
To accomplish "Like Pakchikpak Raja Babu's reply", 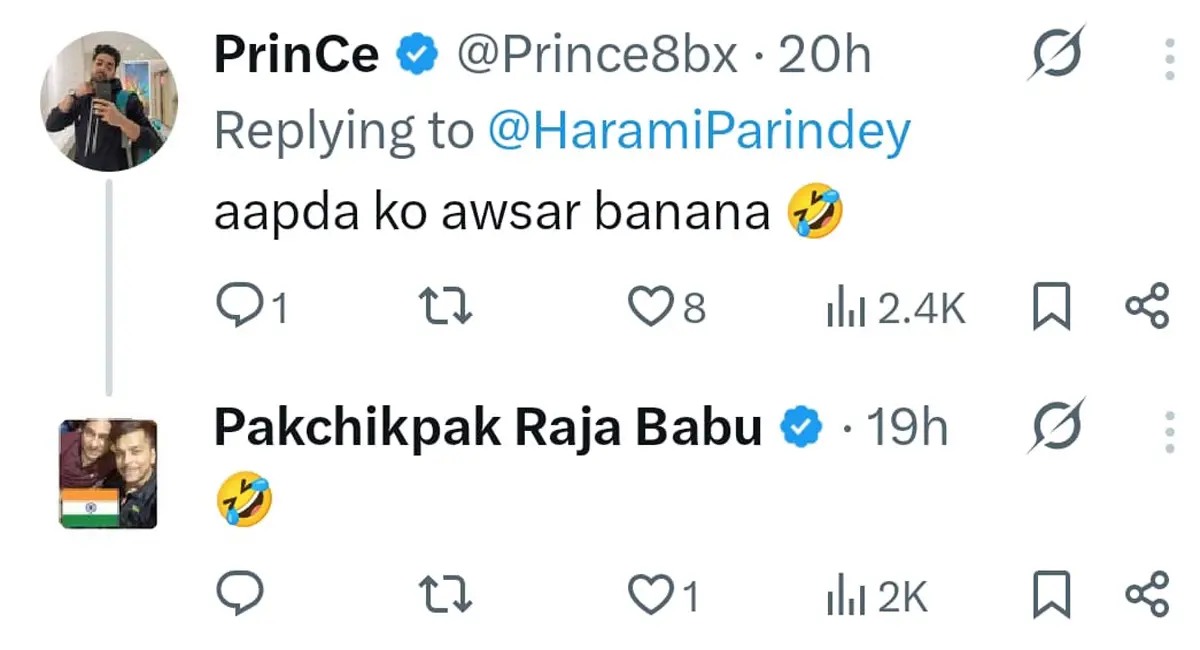I will click(653, 593).
